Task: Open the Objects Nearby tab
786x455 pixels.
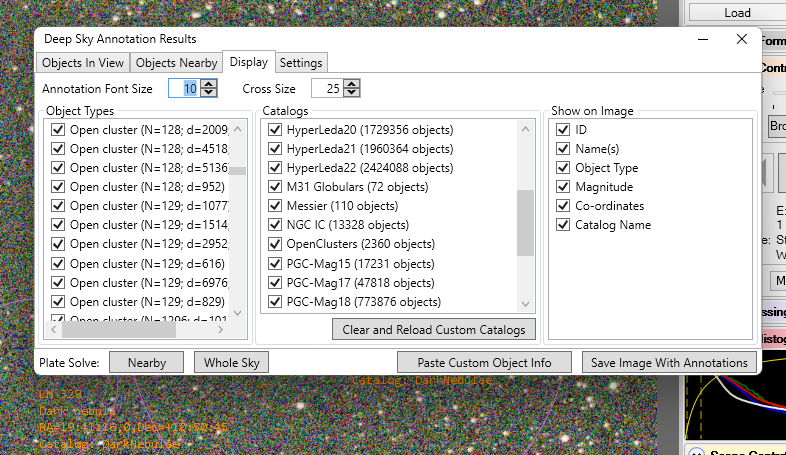Action: (x=176, y=63)
